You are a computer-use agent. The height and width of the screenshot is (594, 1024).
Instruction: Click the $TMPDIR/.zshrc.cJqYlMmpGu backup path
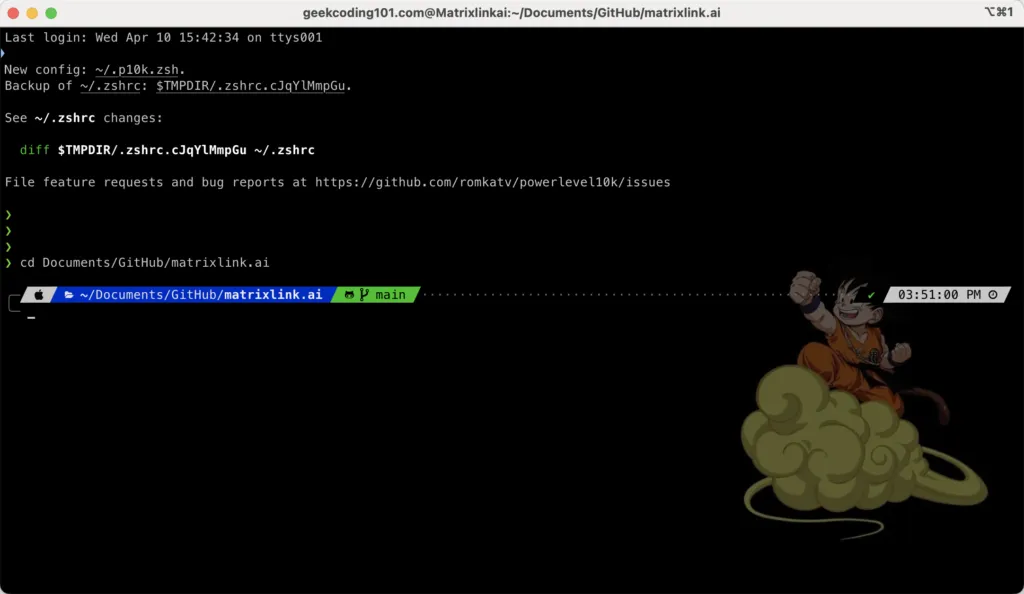click(252, 86)
